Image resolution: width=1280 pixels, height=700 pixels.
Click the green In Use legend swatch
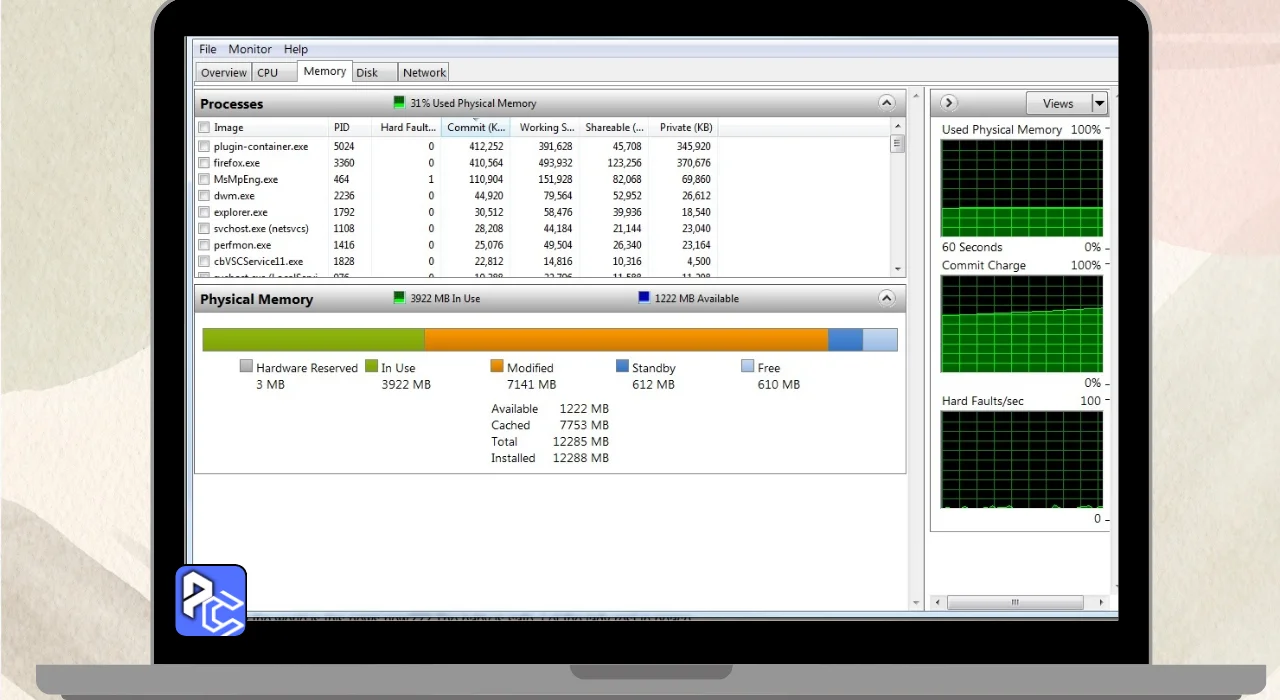coord(371,366)
